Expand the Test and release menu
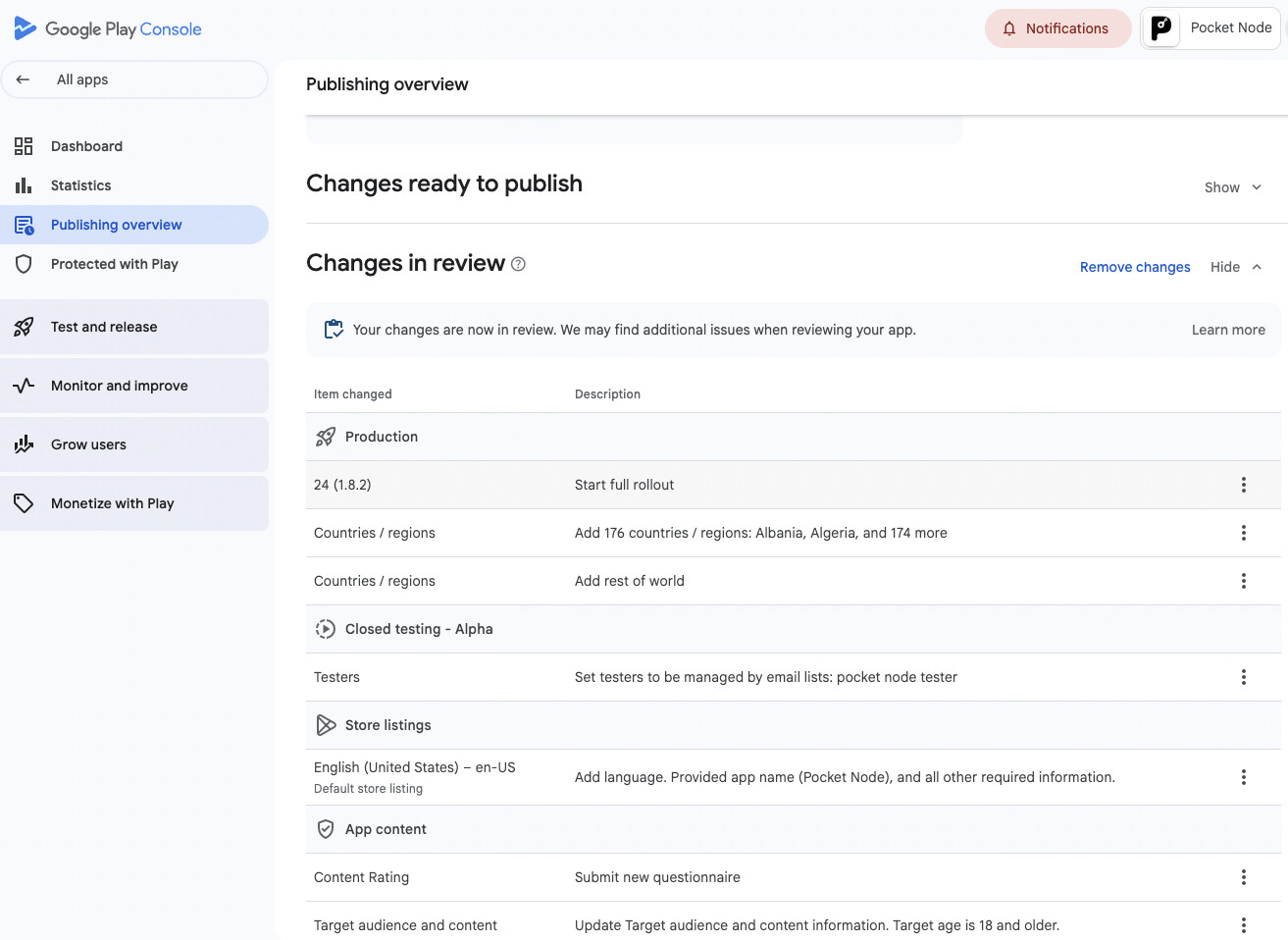 [x=134, y=327]
